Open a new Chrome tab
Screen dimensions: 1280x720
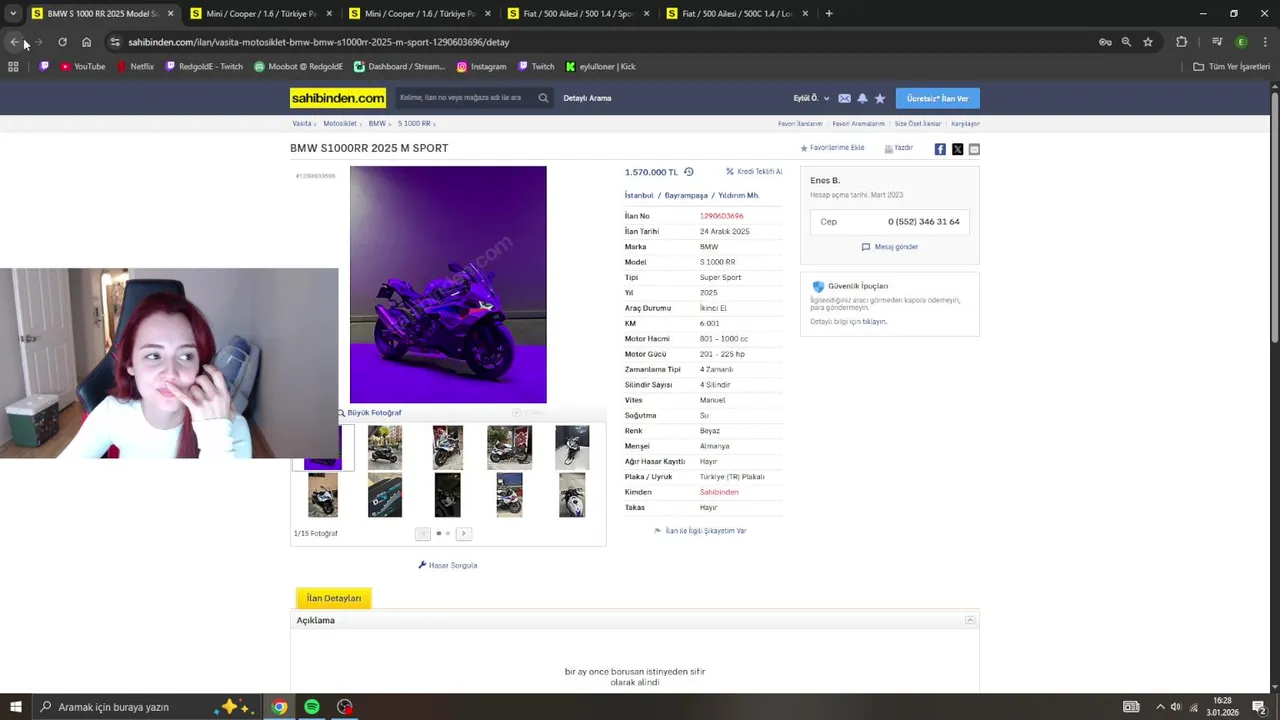tap(829, 14)
